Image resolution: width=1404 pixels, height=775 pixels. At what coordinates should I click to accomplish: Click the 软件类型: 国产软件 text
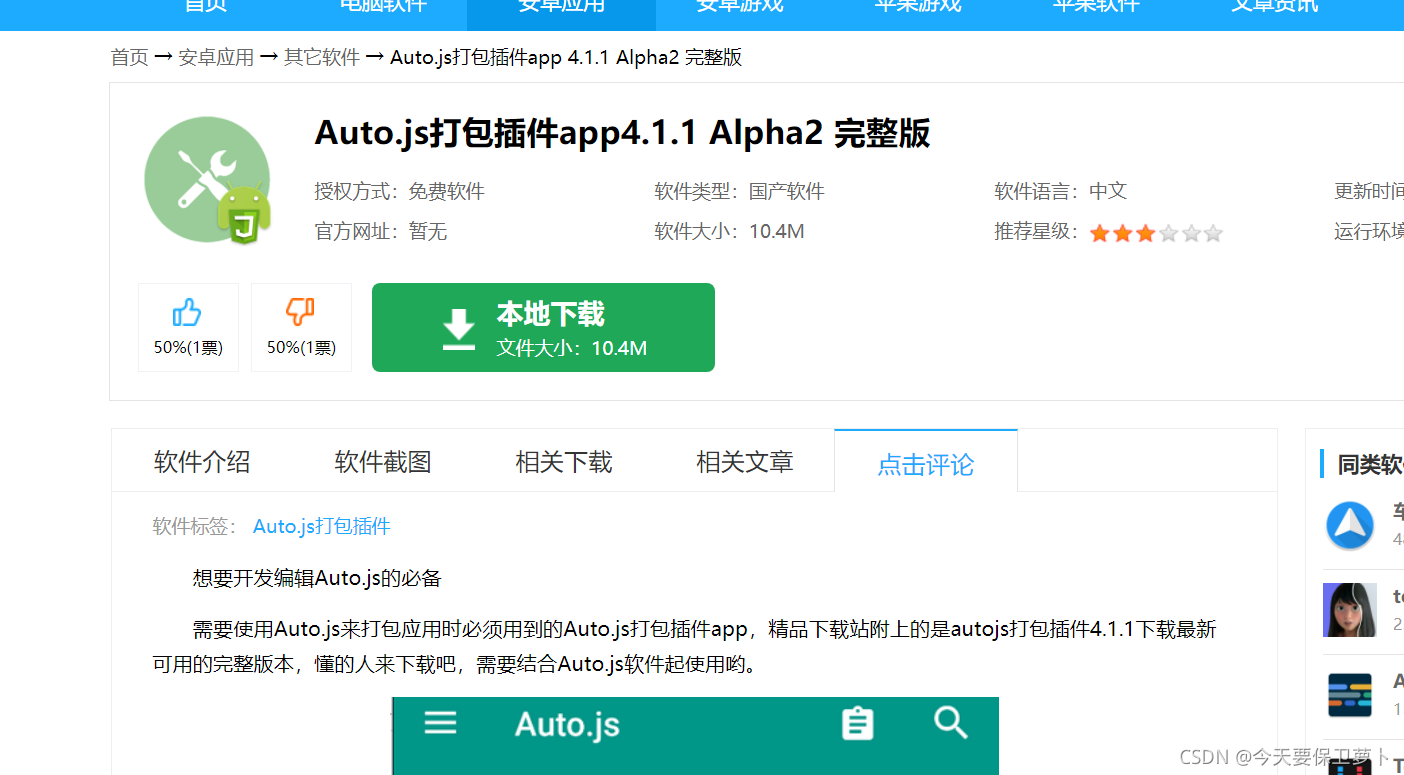tap(739, 191)
